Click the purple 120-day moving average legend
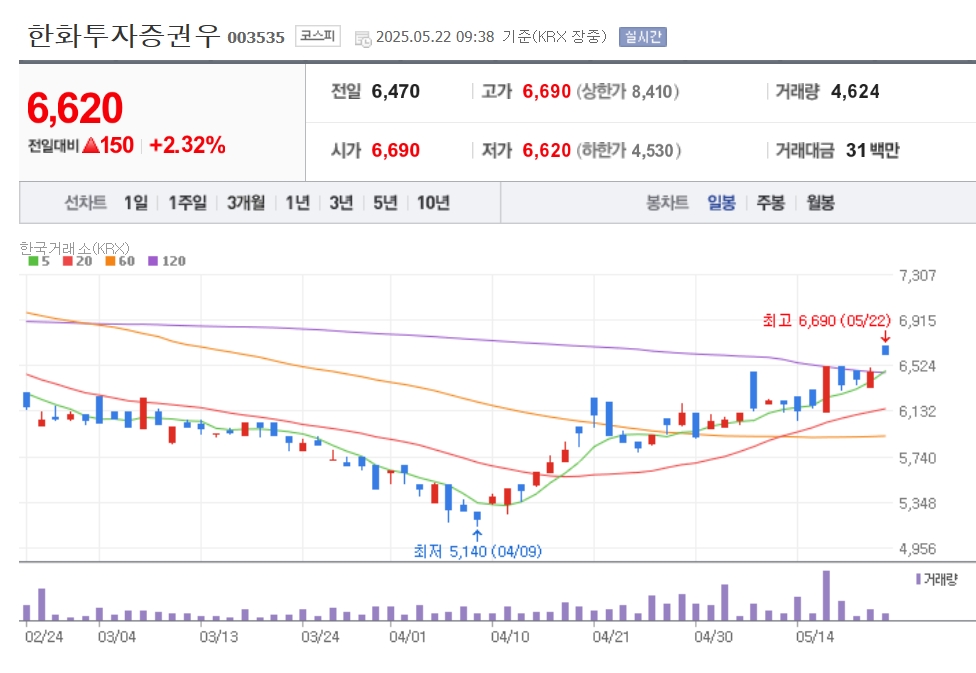The image size is (976, 673). 167,261
